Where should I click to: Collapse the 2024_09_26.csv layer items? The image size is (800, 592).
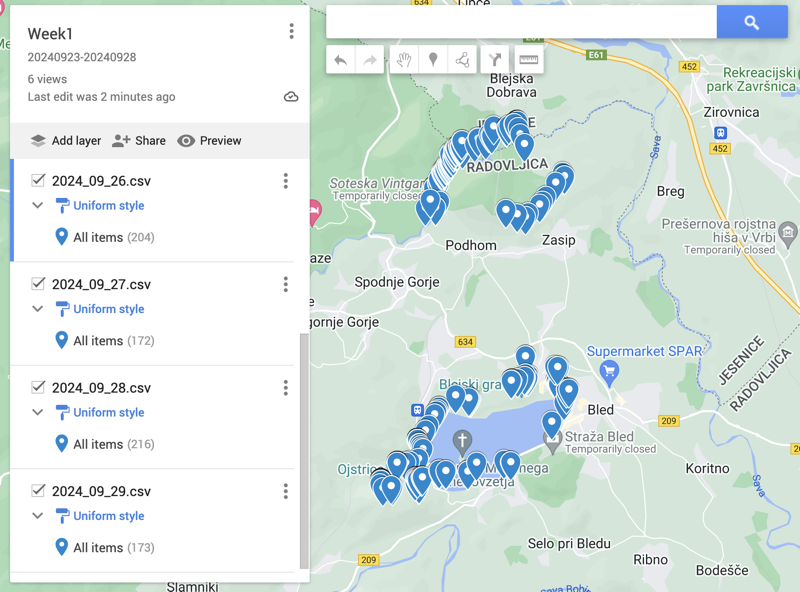coord(38,206)
